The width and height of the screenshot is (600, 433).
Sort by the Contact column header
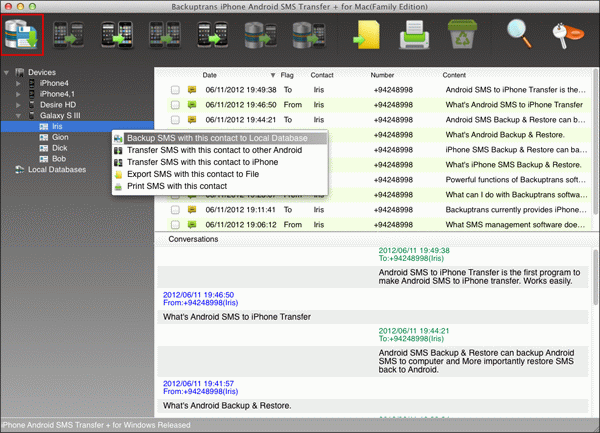(x=322, y=75)
